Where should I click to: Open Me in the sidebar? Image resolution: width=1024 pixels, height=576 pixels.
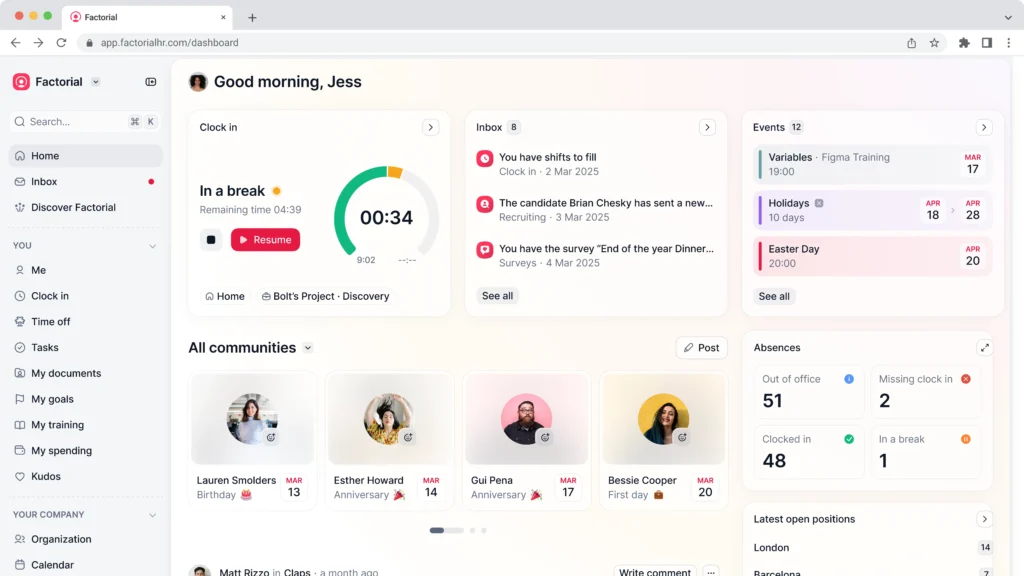[x=86, y=270]
